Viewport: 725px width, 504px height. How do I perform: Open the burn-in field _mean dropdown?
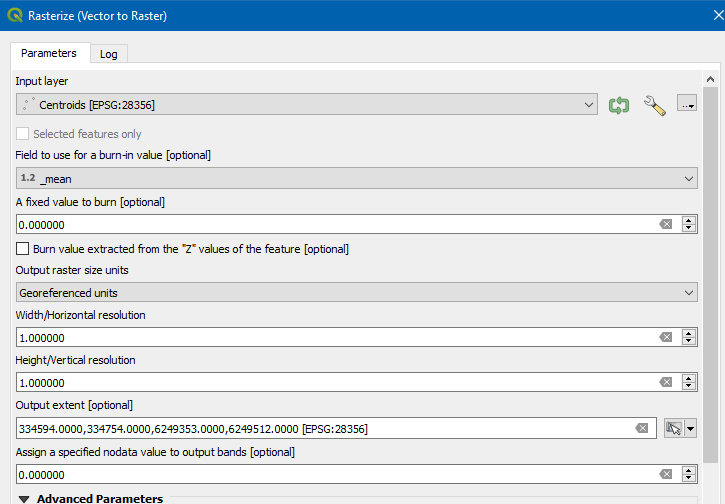[356, 178]
